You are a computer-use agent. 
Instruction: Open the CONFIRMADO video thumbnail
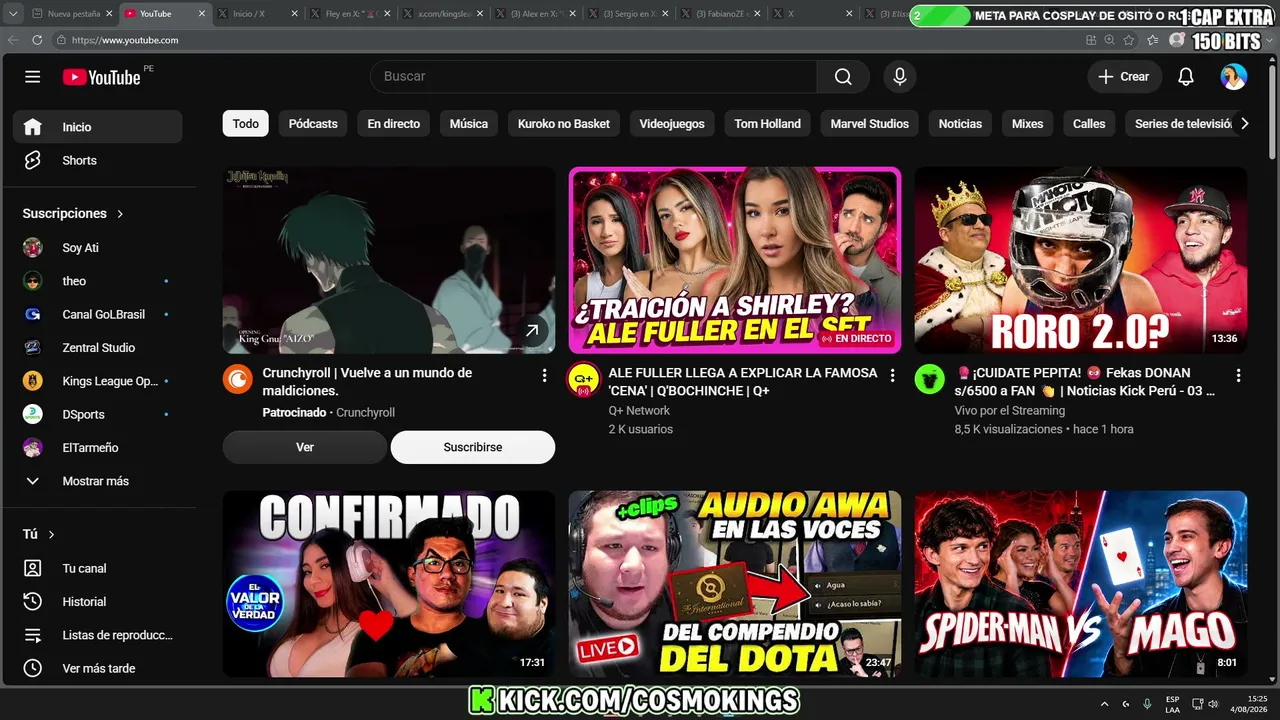click(x=389, y=584)
